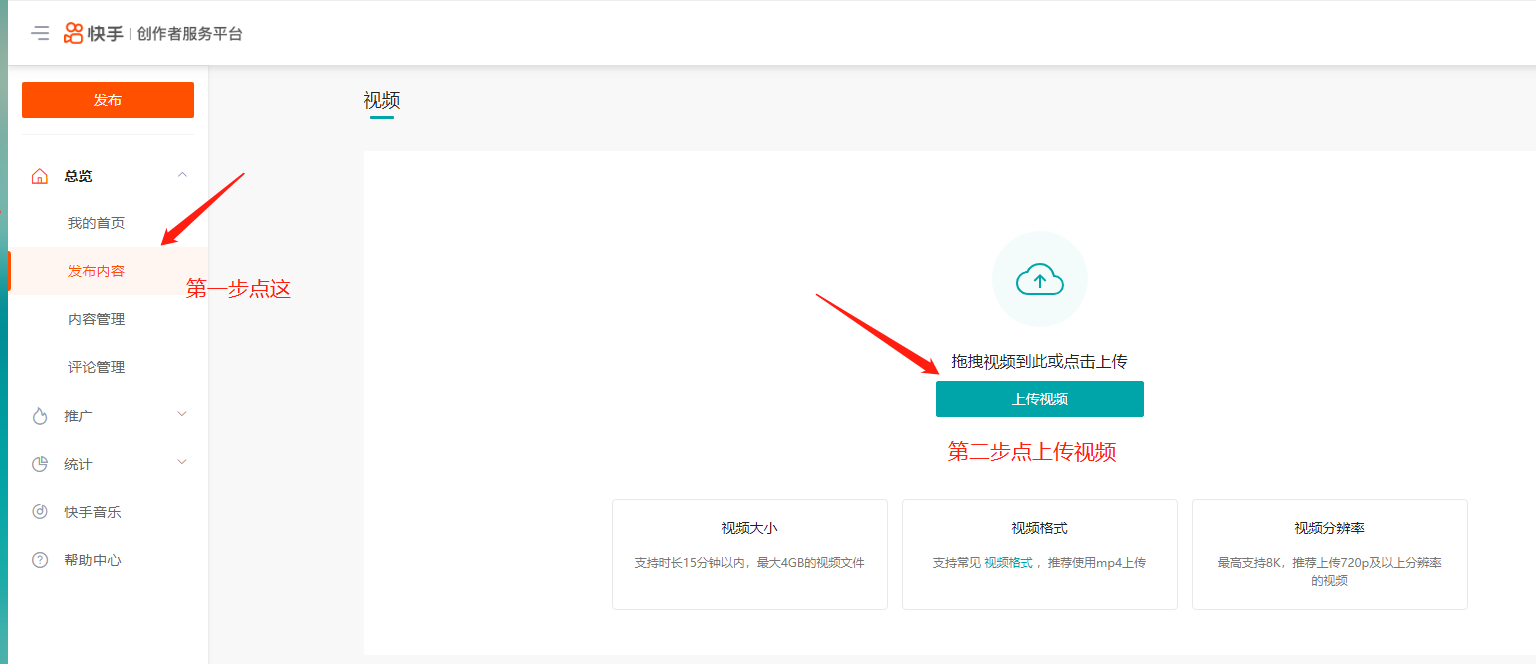The height and width of the screenshot is (664, 1536).
Task: Click the 推广 promotion icon
Action: pos(39,414)
